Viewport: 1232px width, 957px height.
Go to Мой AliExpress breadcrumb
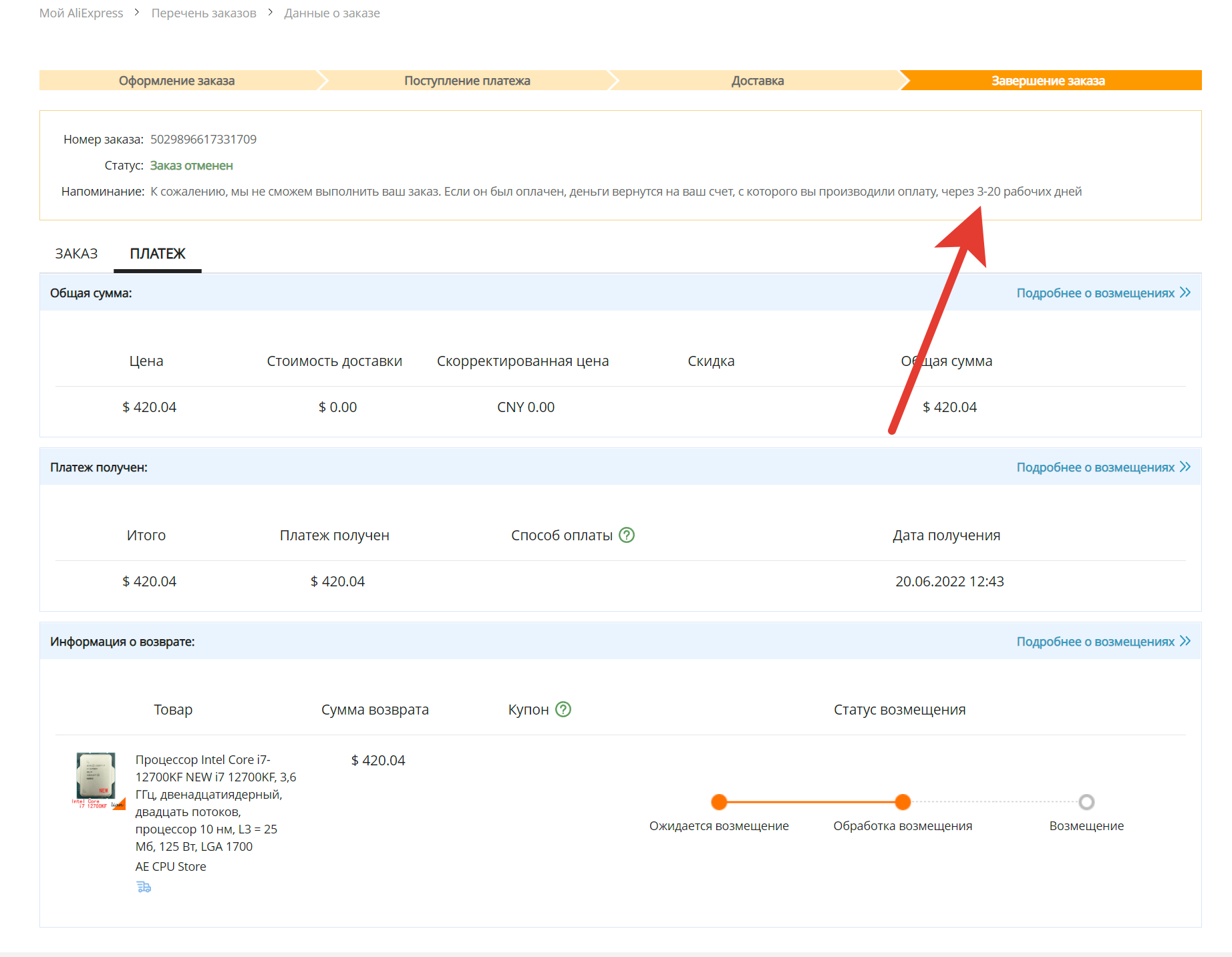[x=81, y=13]
